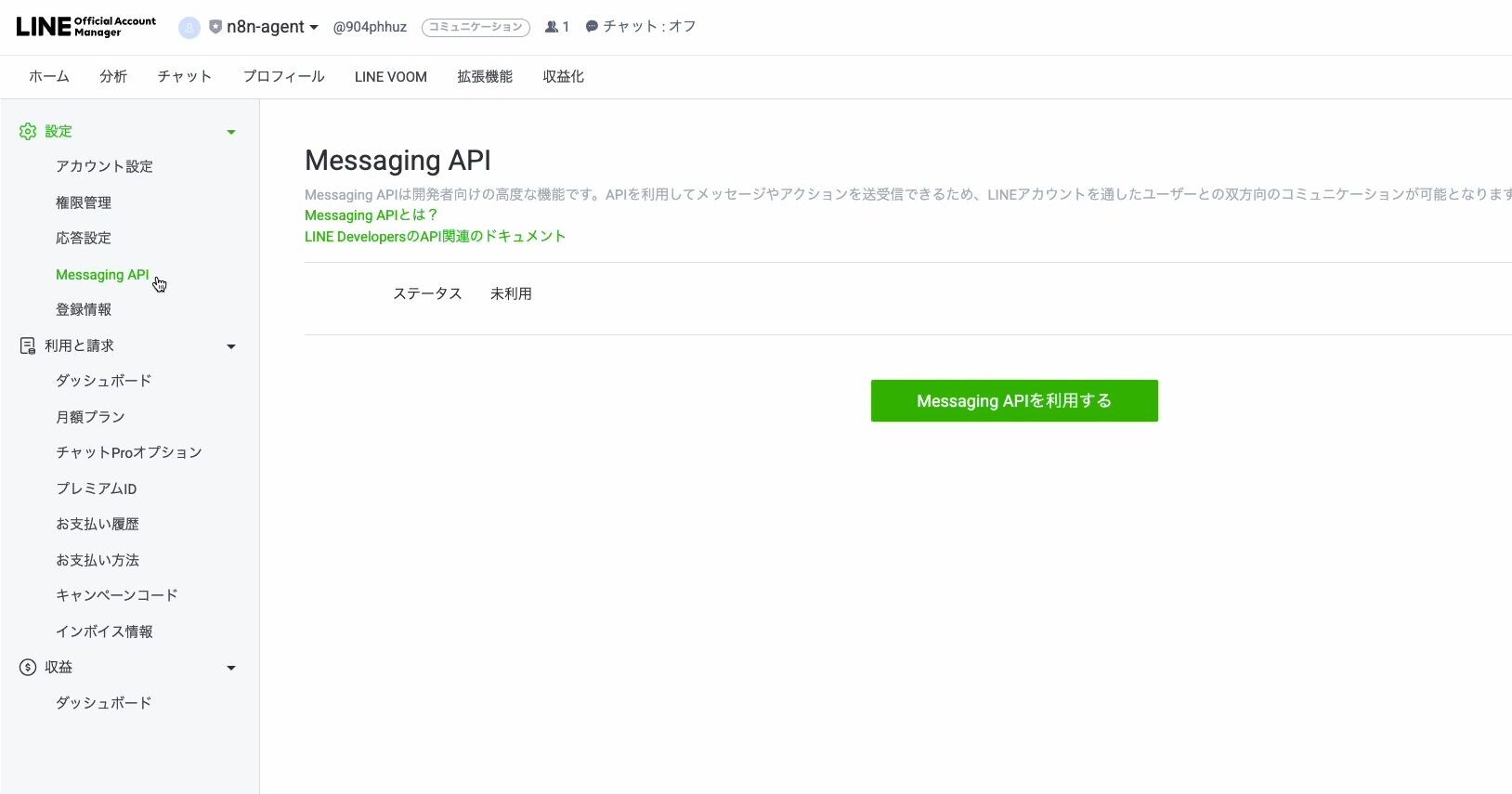
Task: Open 登録情報 in sidebar
Action: (84, 309)
